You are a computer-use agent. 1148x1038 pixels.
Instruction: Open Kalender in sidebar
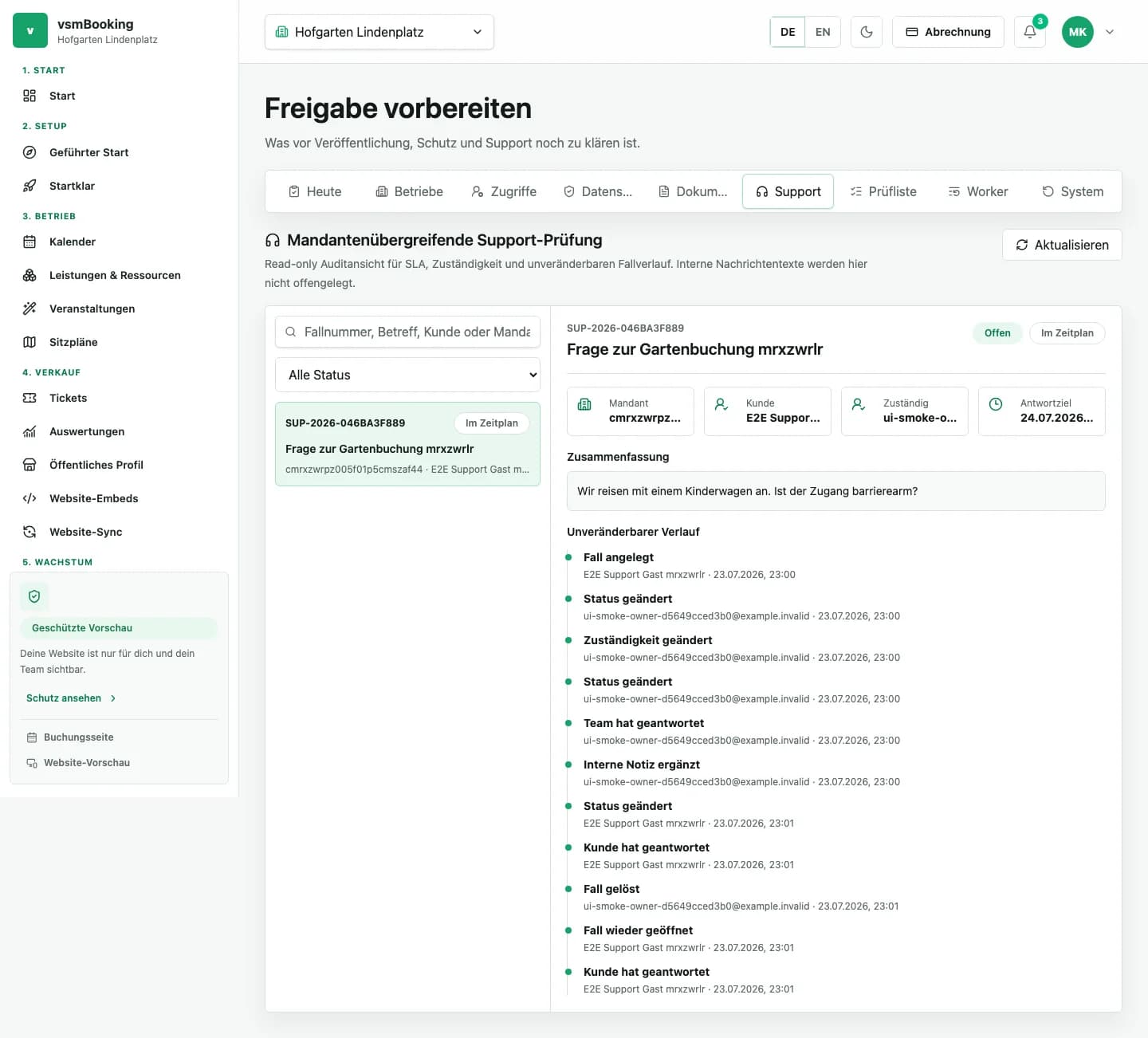click(x=119, y=242)
